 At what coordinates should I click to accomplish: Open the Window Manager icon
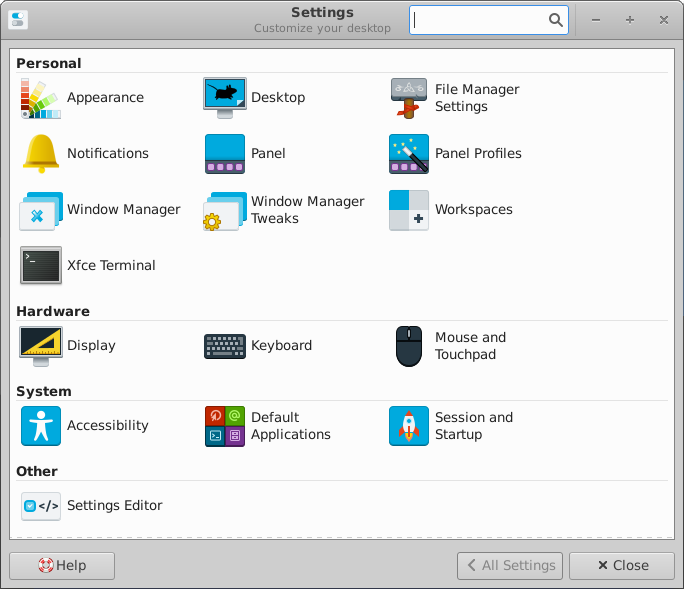pyautogui.click(x=41, y=210)
